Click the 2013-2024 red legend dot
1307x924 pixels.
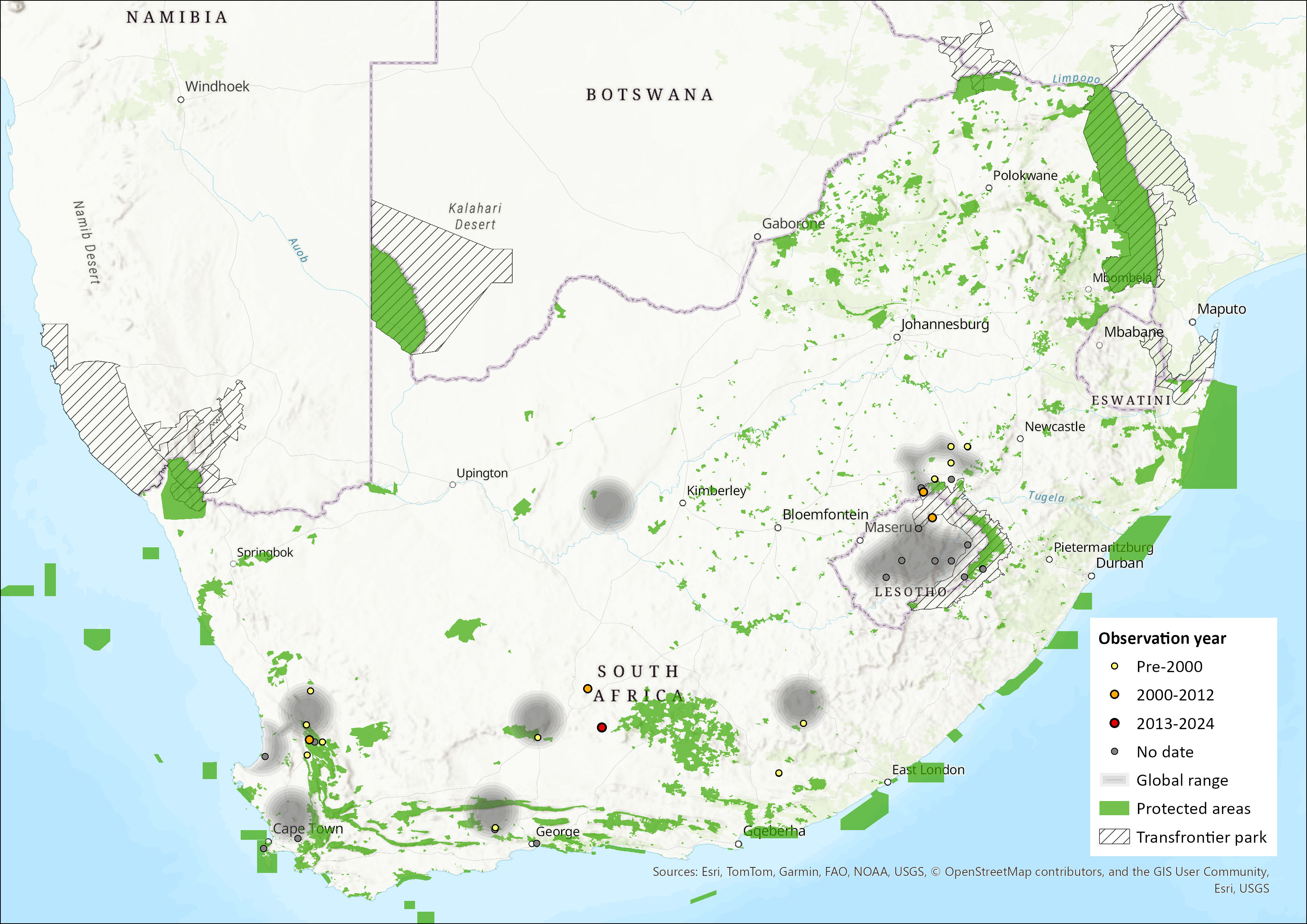pyautogui.click(x=1115, y=723)
